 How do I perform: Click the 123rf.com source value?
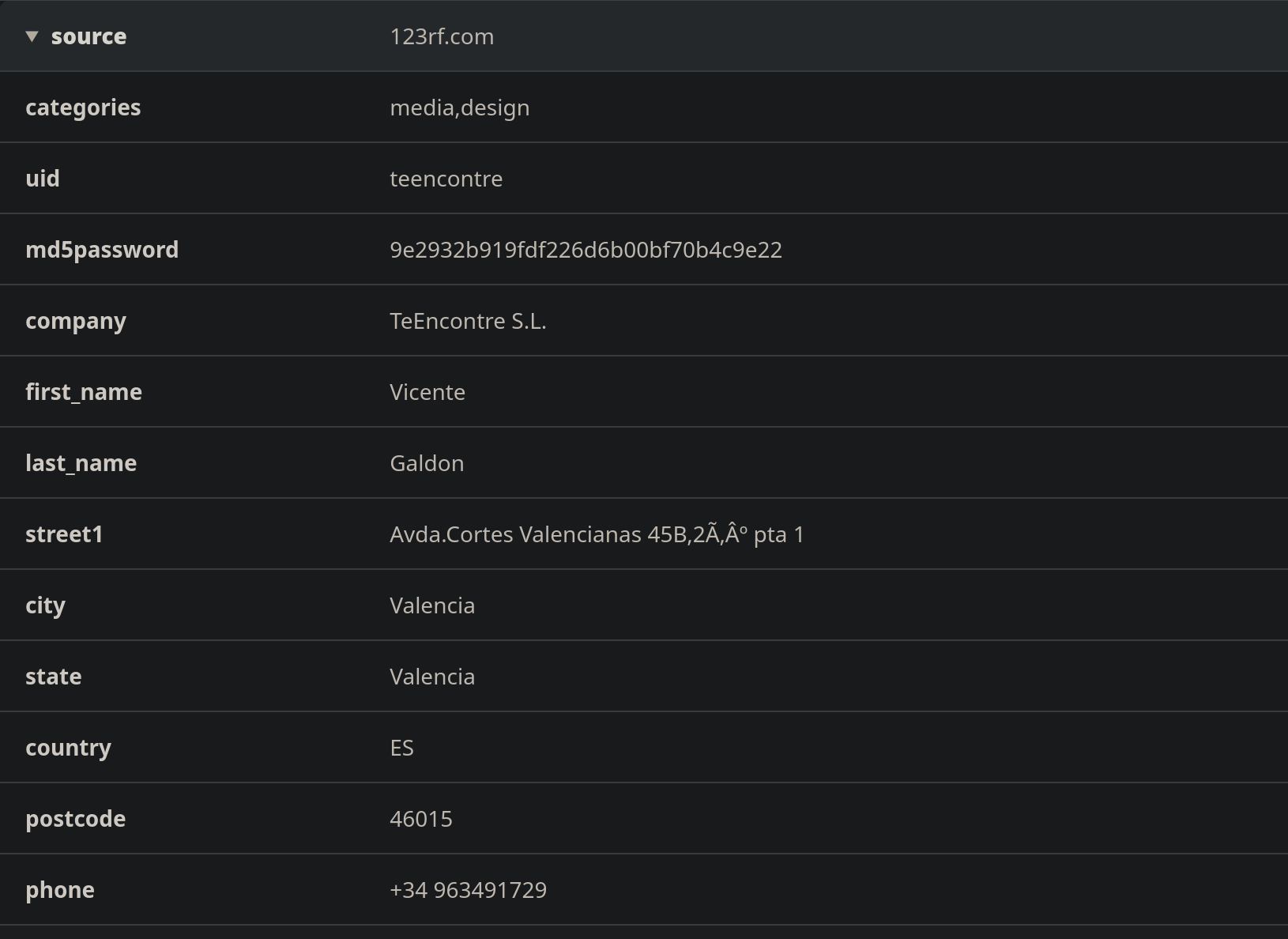pos(442,36)
